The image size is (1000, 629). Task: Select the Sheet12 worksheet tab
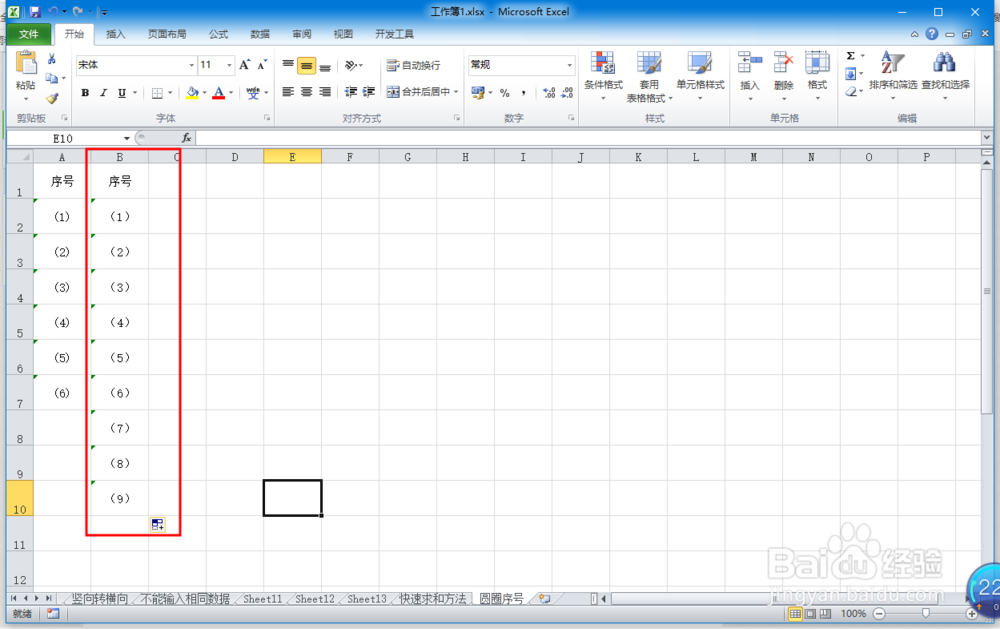tap(314, 599)
